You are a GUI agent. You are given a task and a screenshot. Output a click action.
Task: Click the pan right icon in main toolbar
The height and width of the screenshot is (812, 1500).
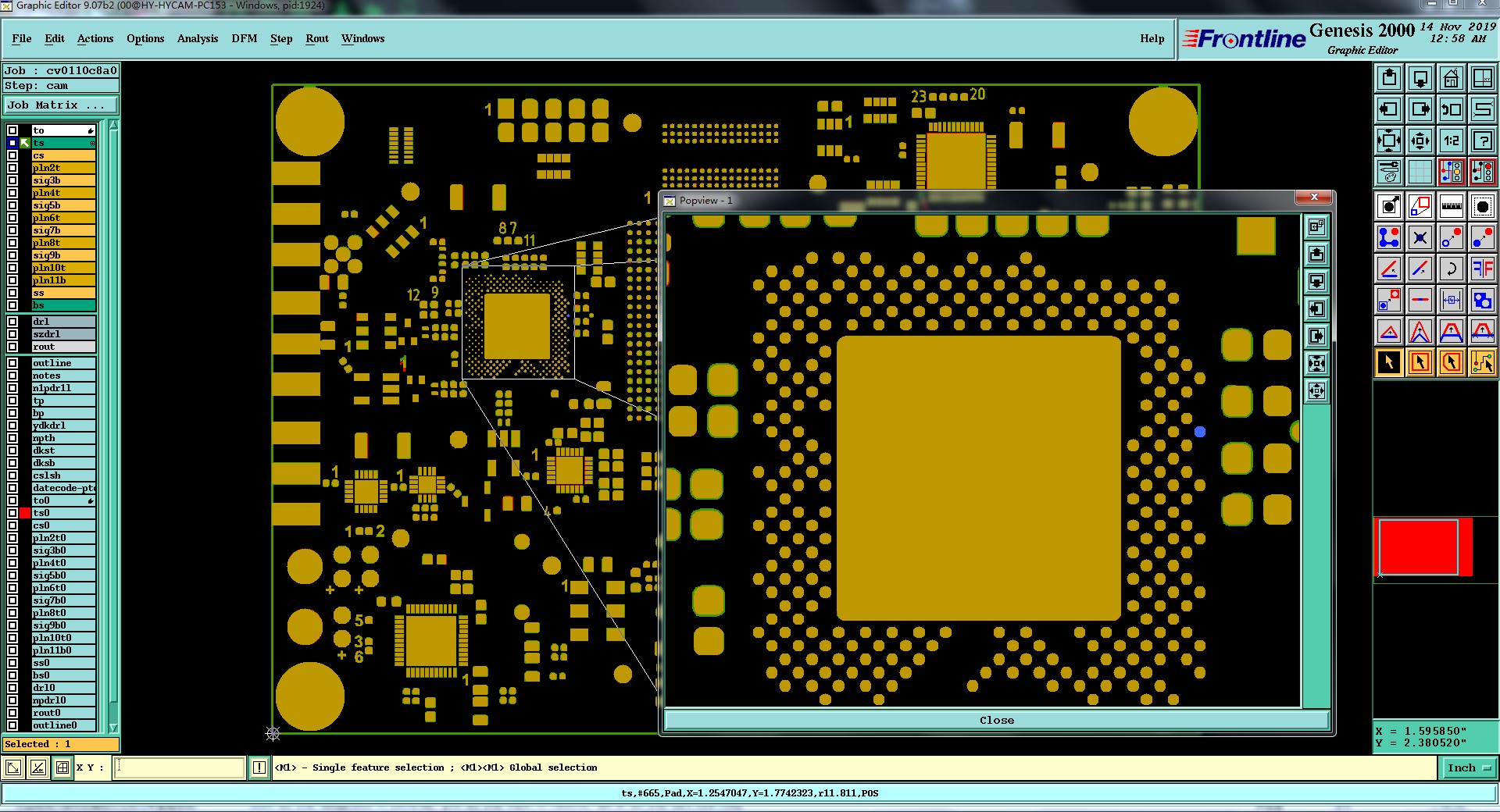click(1420, 109)
